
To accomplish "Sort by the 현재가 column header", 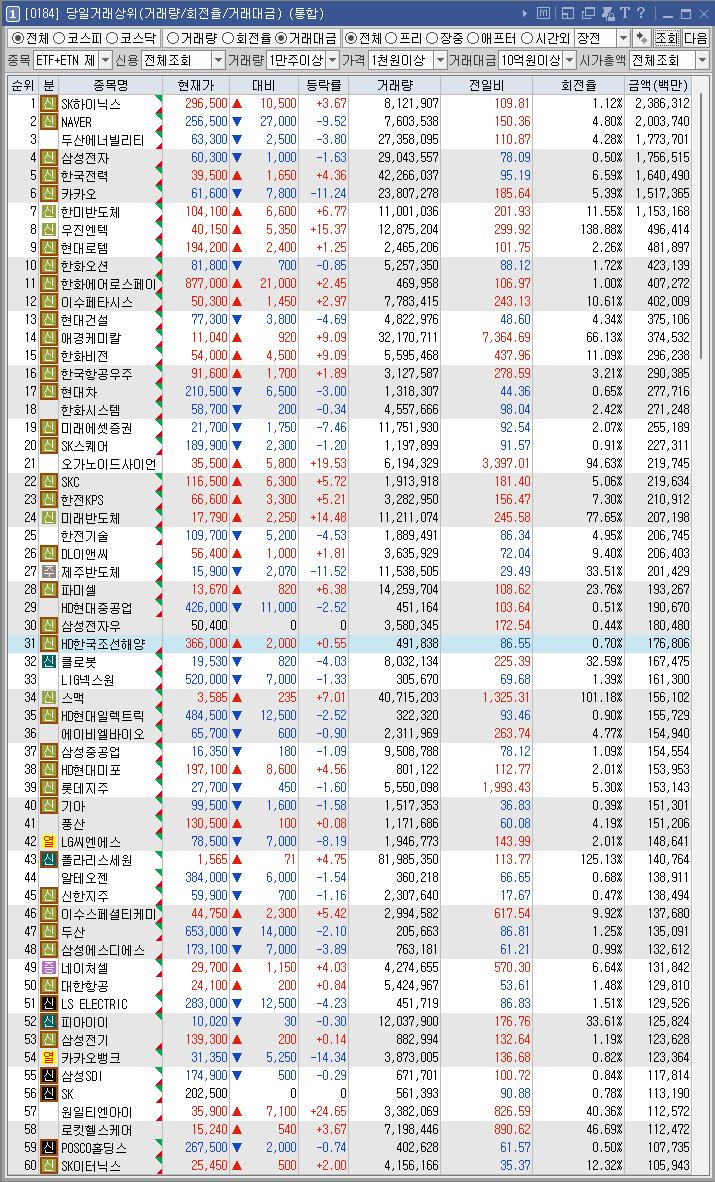I will click(x=196, y=86).
